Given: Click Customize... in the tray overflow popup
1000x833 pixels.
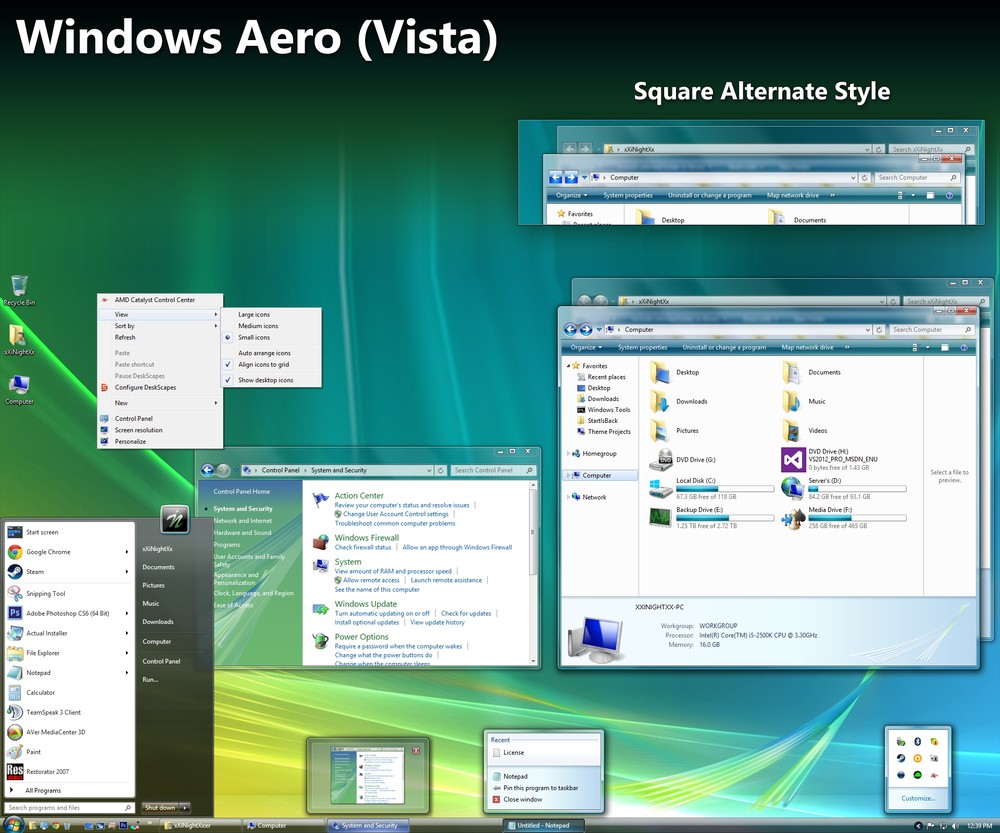Looking at the screenshot, I should pyautogui.click(x=918, y=798).
